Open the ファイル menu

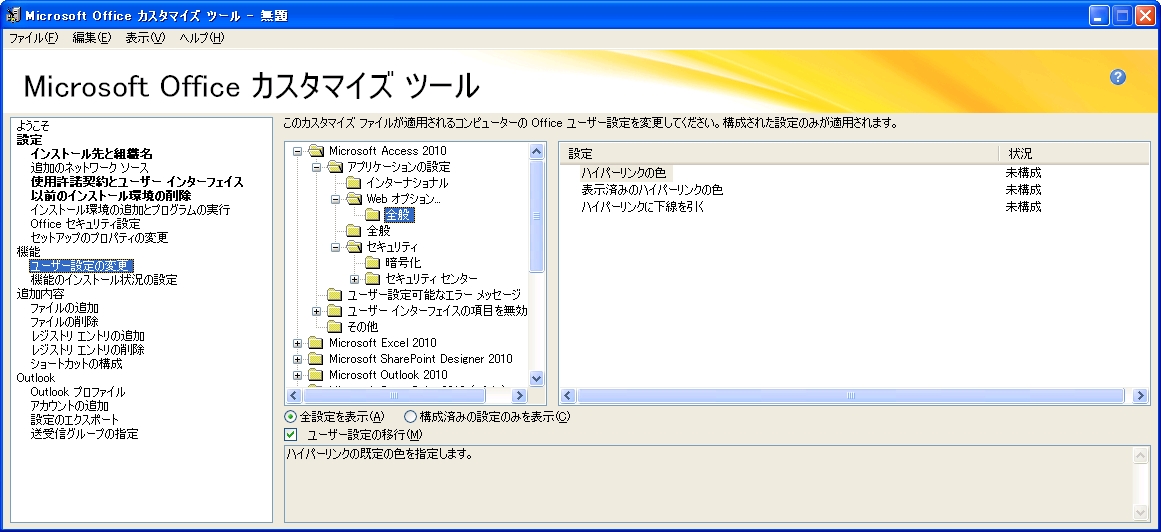tap(33, 38)
